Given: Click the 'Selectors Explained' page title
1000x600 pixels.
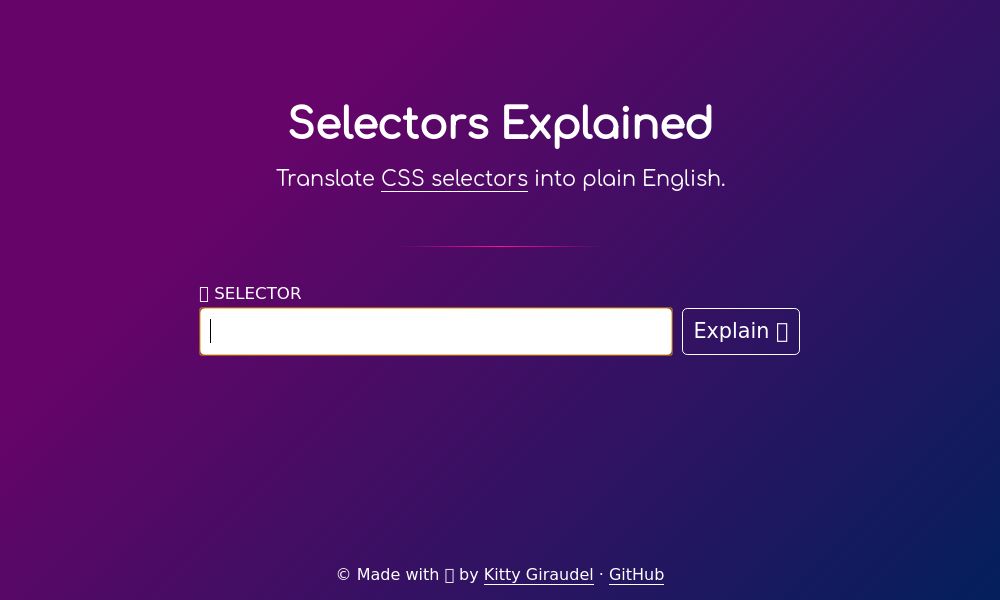Looking at the screenshot, I should point(500,123).
